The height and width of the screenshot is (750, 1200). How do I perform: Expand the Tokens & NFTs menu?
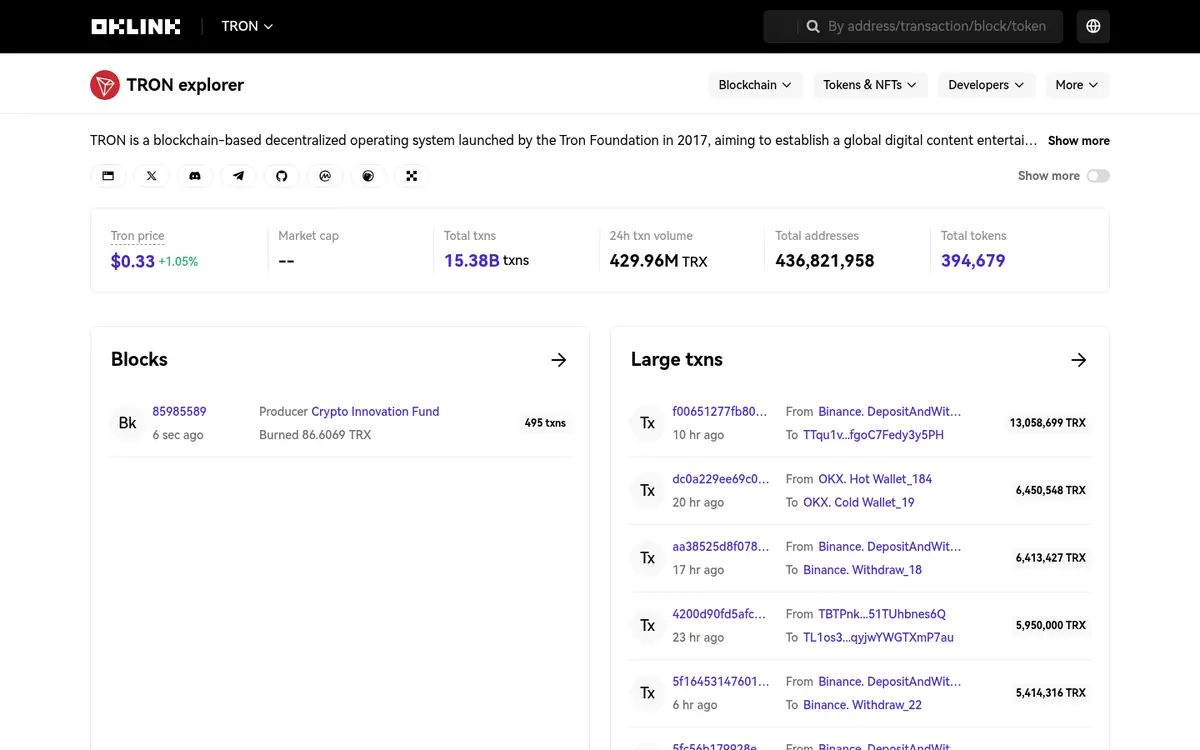click(x=870, y=85)
